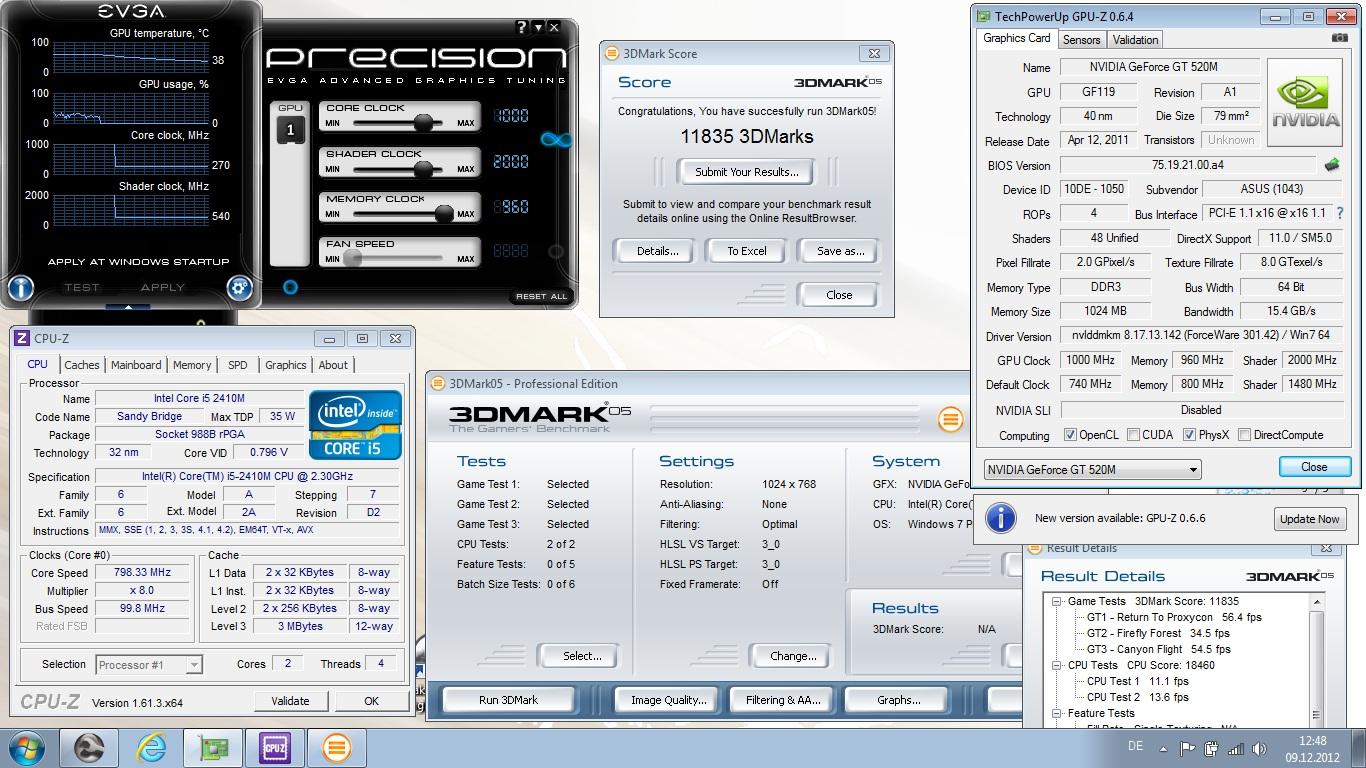The height and width of the screenshot is (768, 1366).
Task: Switch to Sensors tab in GPU-Z
Action: coord(1081,40)
